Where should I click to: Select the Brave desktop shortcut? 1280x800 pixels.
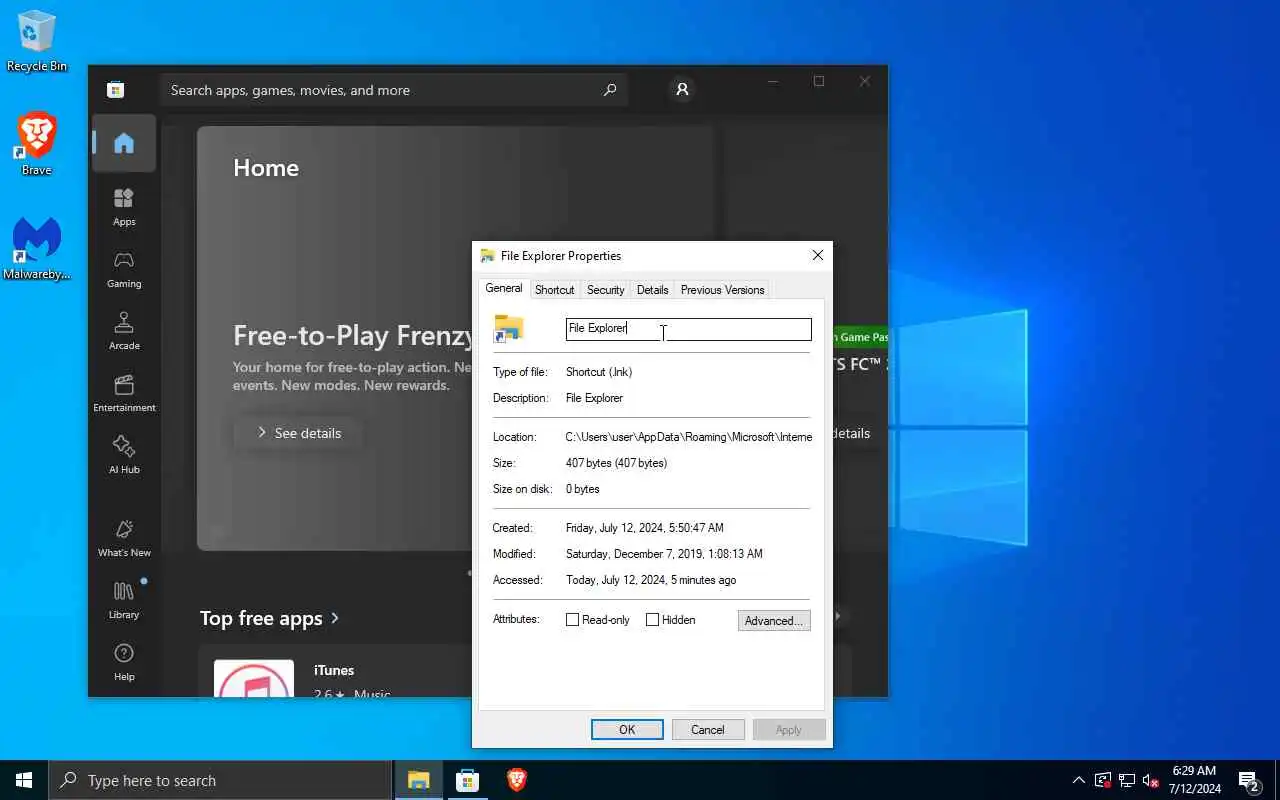click(37, 144)
